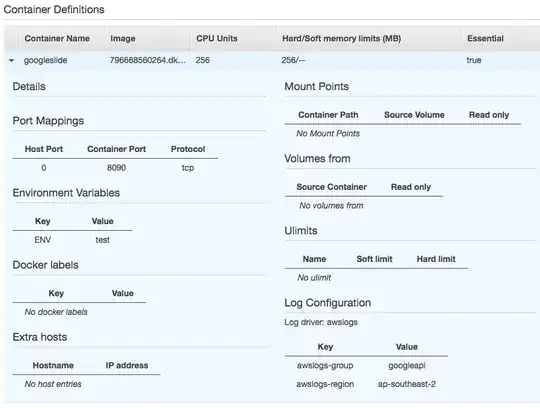
Task: Select the awslogs-group key
Action: click(325, 366)
